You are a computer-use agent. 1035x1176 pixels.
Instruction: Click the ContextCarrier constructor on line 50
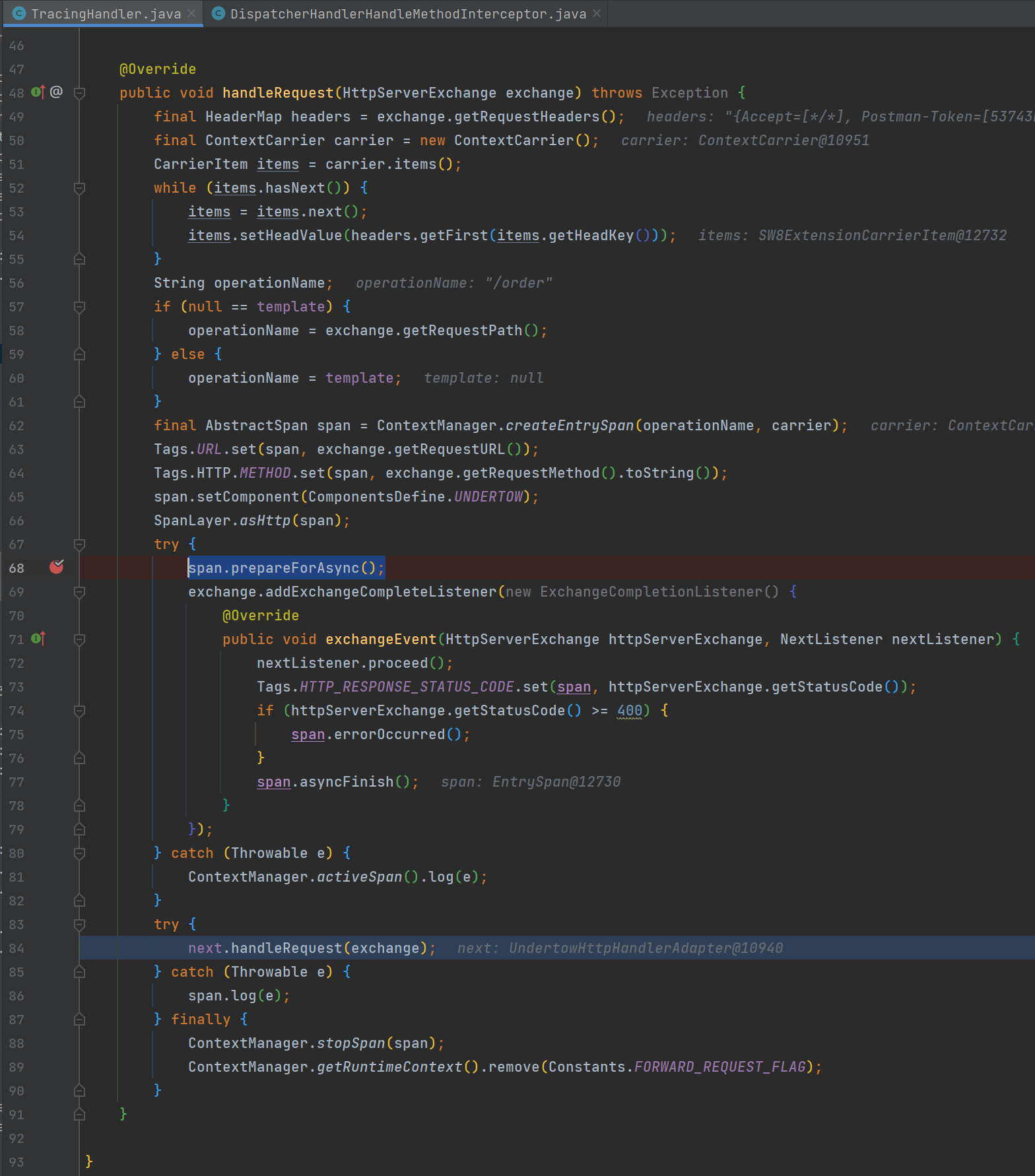click(x=514, y=141)
